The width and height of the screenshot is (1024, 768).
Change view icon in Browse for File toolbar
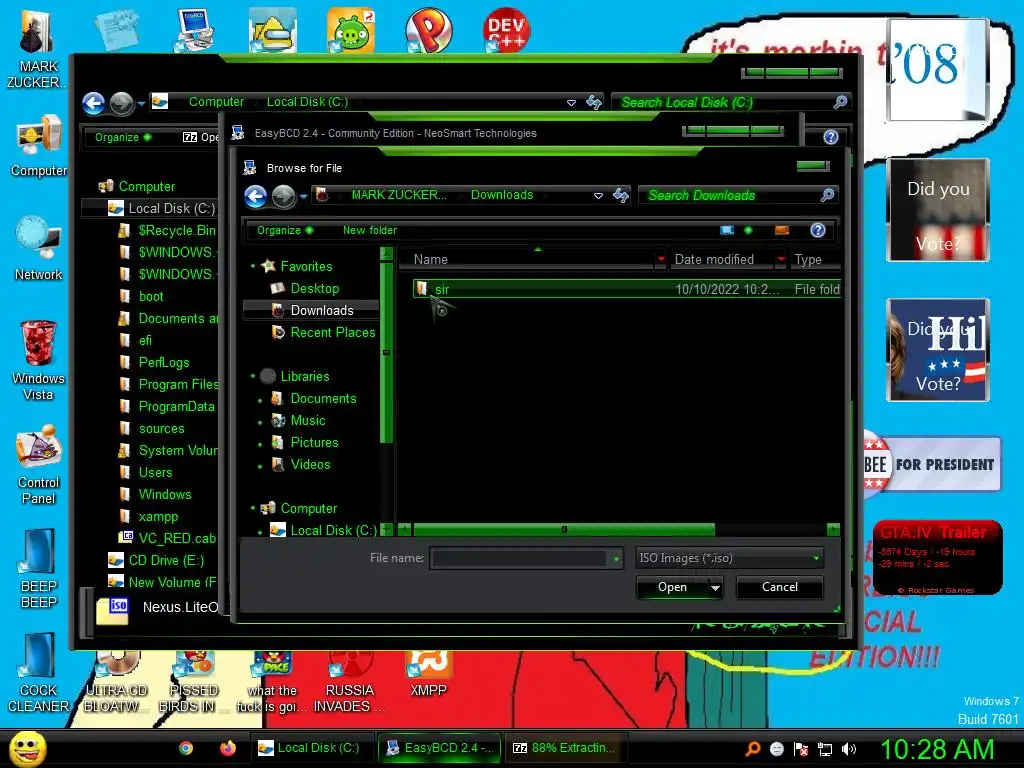pyautogui.click(x=727, y=230)
